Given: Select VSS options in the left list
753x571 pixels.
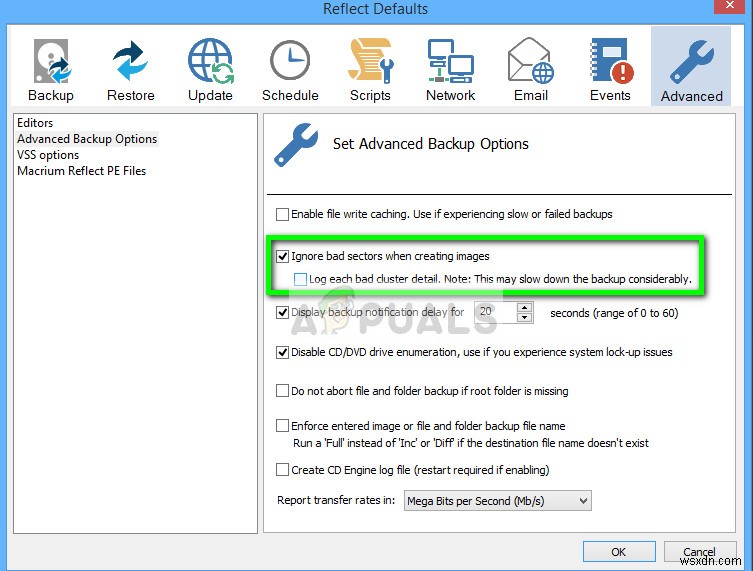Looking at the screenshot, I should pos(48,155).
